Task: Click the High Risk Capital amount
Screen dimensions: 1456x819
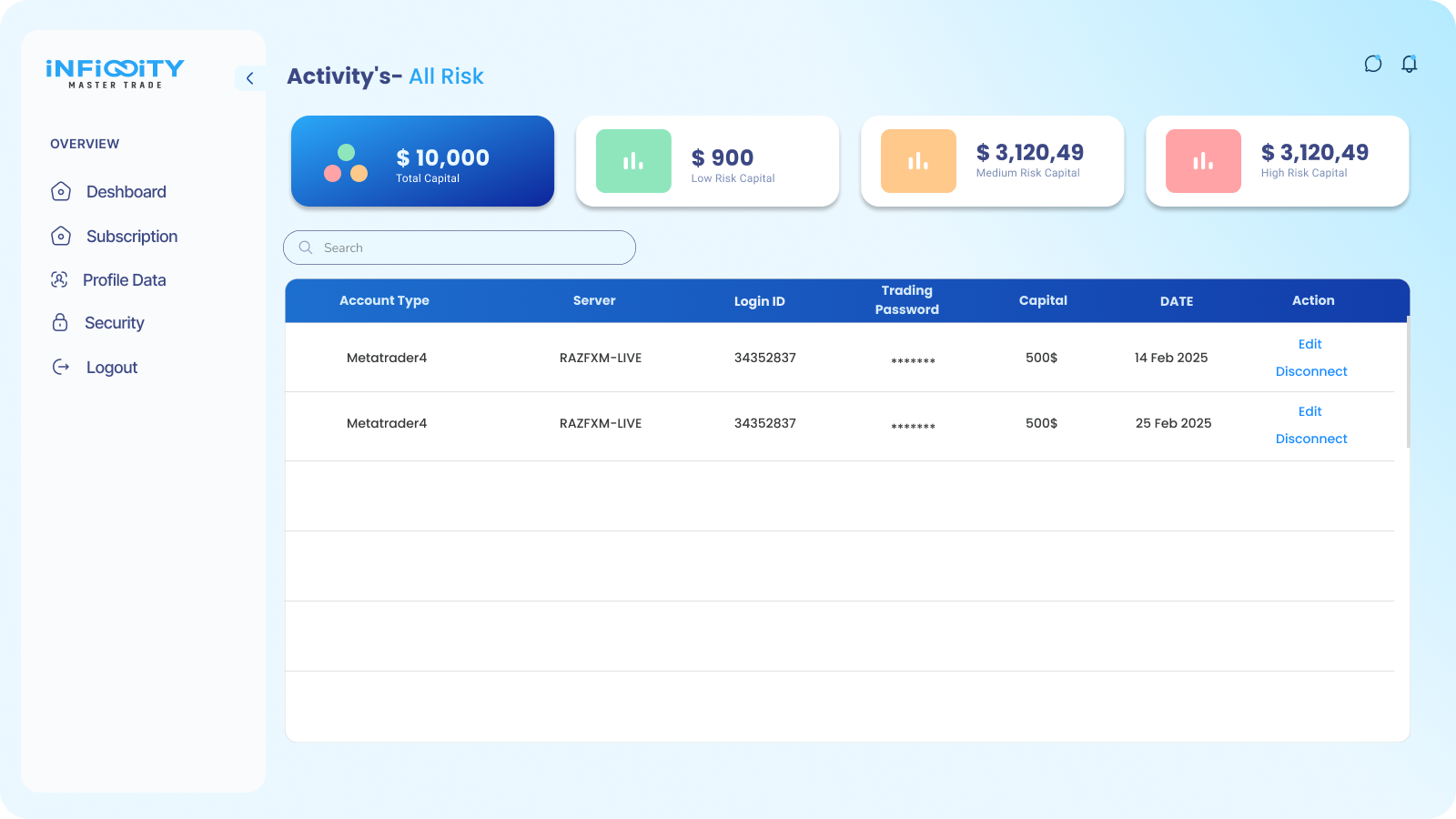Action: [x=1315, y=152]
